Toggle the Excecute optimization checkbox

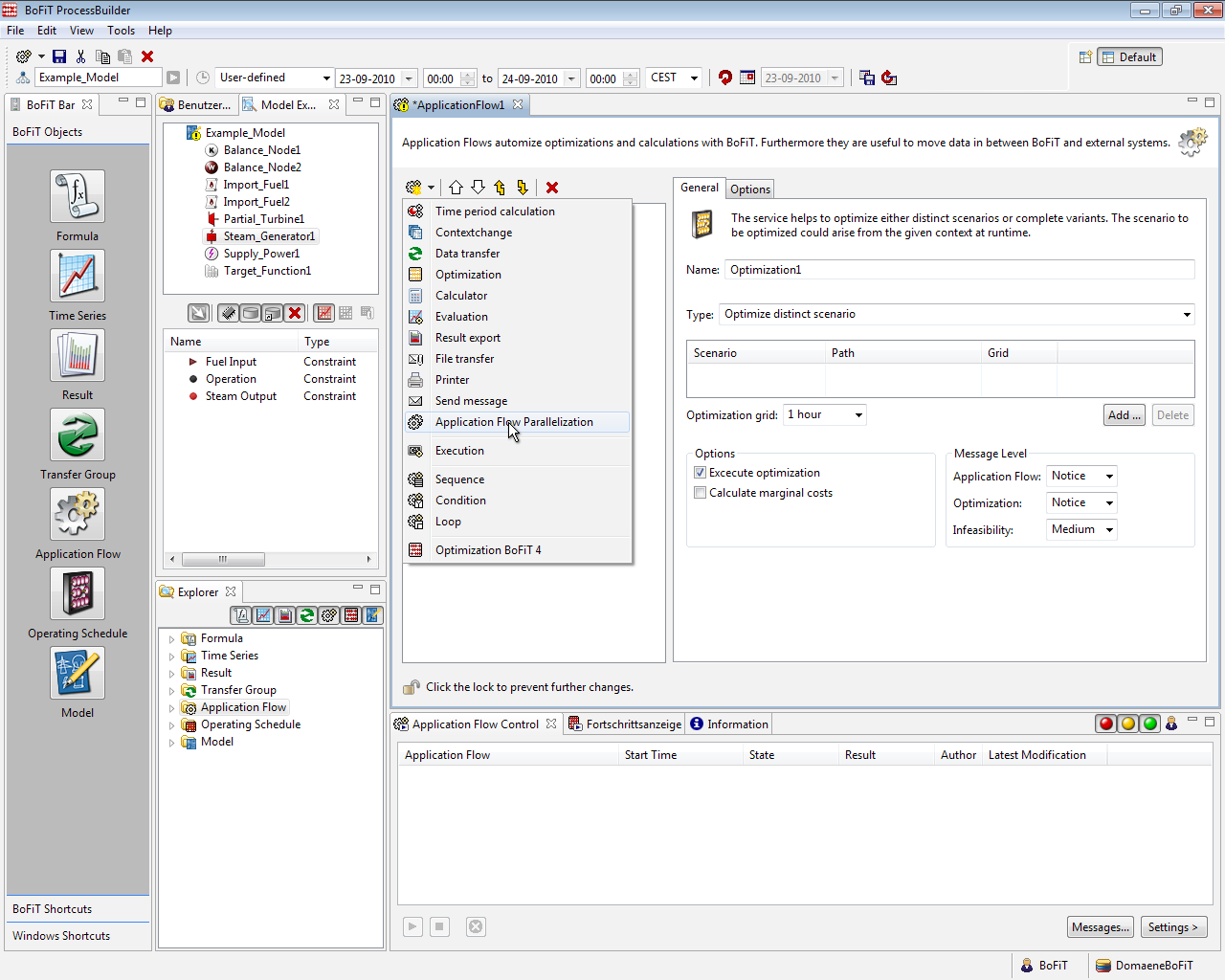click(701, 473)
